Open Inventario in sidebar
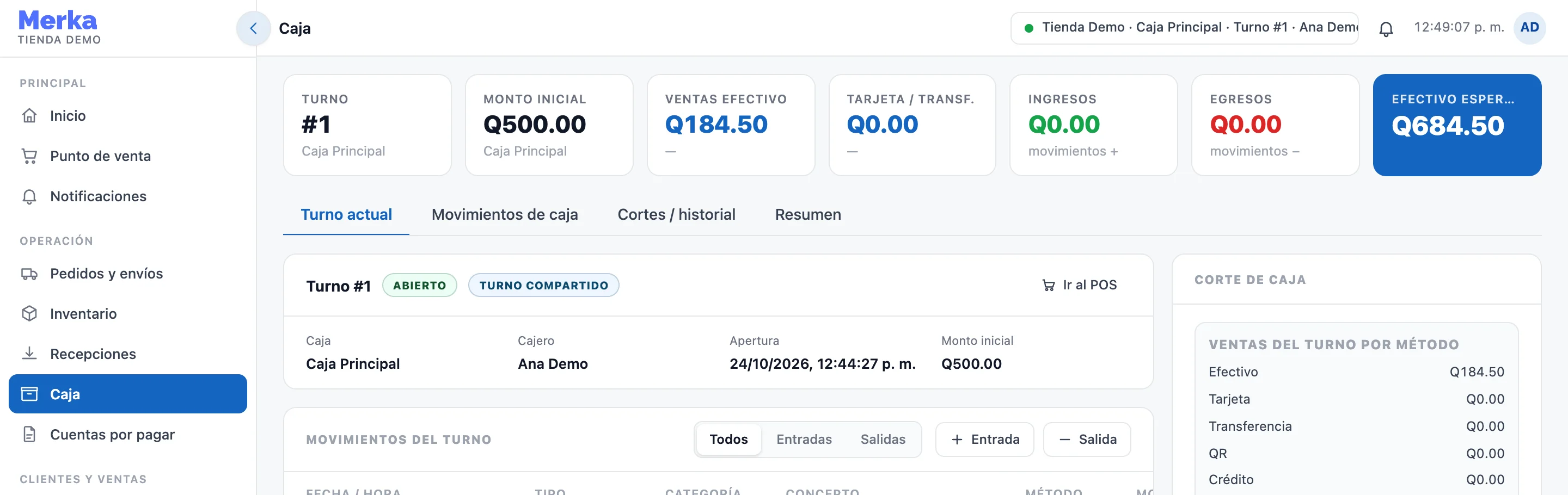The height and width of the screenshot is (495, 1568). tap(128, 314)
